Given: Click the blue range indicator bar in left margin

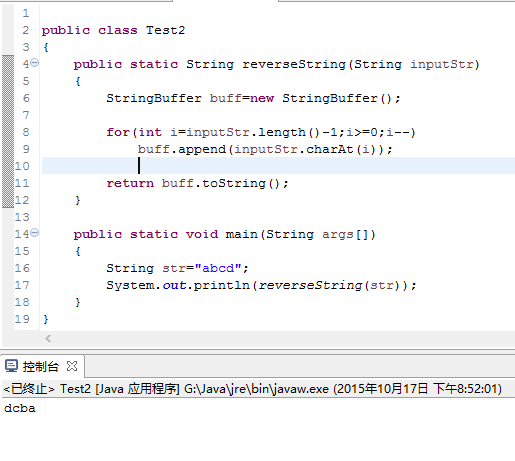Looking at the screenshot, I should [x=8, y=131].
